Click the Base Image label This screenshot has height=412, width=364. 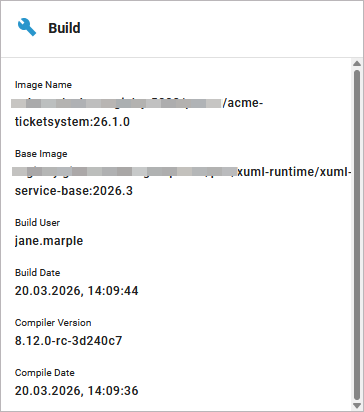click(x=41, y=154)
